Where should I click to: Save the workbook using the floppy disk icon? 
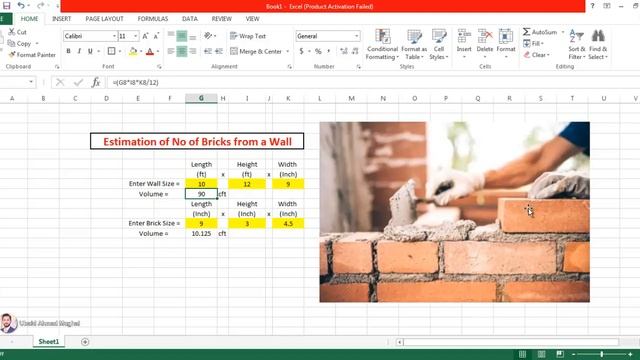click(x=6, y=6)
